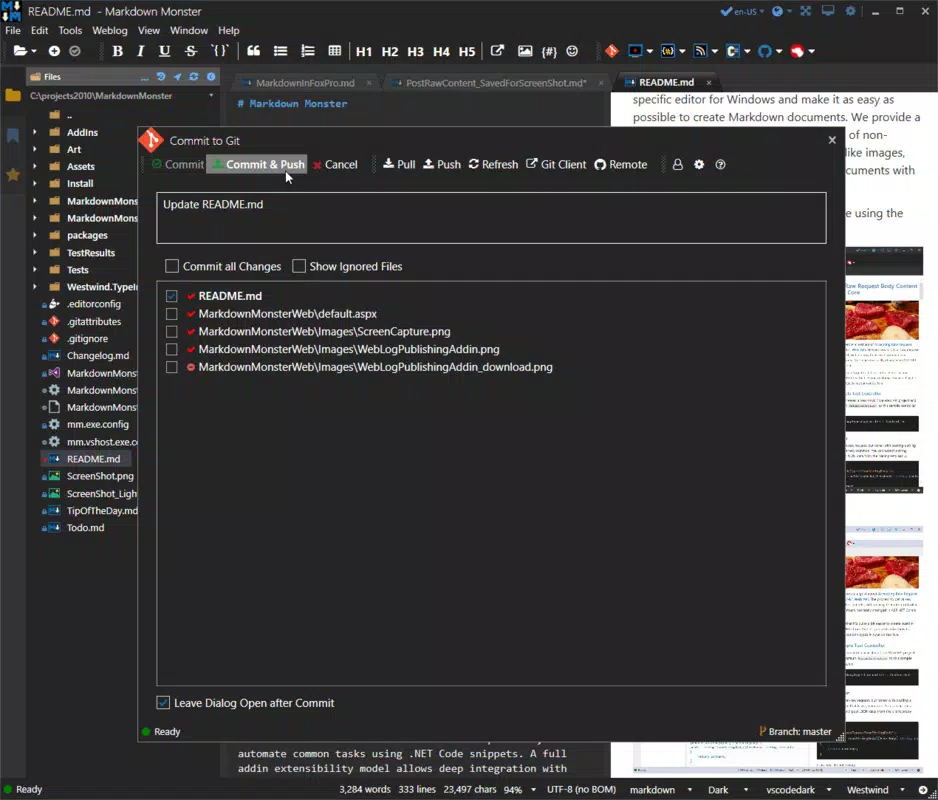Insert a code block with {#} icon
The width and height of the screenshot is (938, 800).
click(x=549, y=52)
